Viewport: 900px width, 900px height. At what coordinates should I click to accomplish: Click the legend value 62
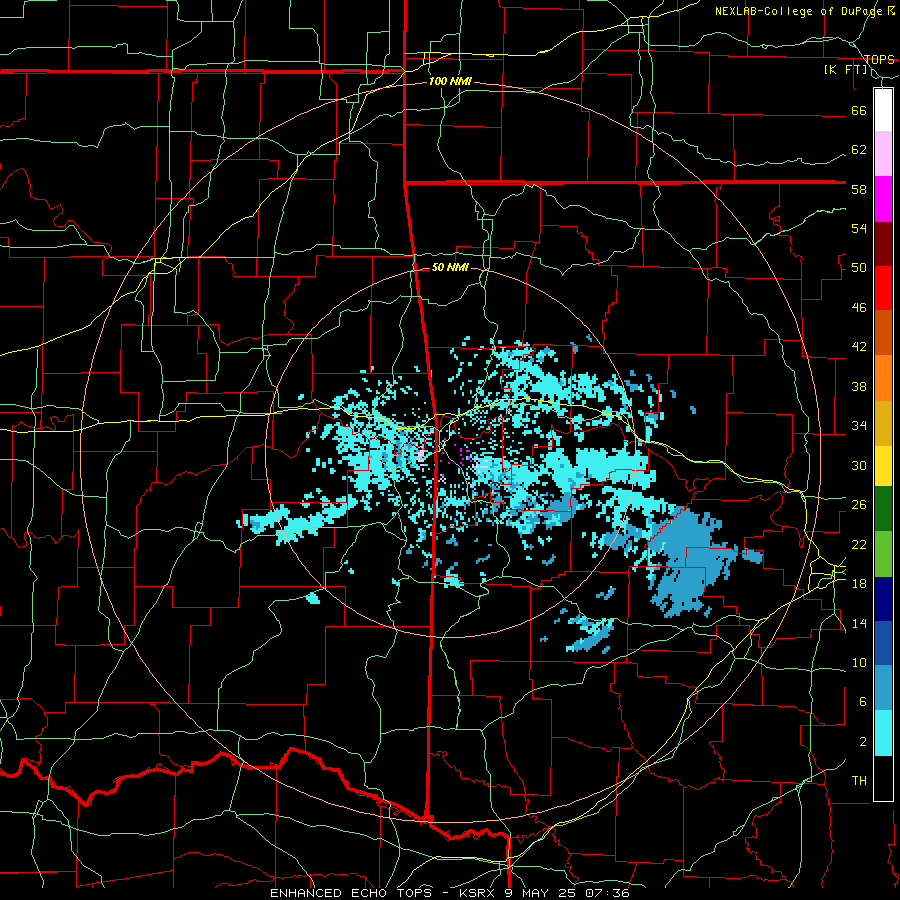tap(859, 150)
